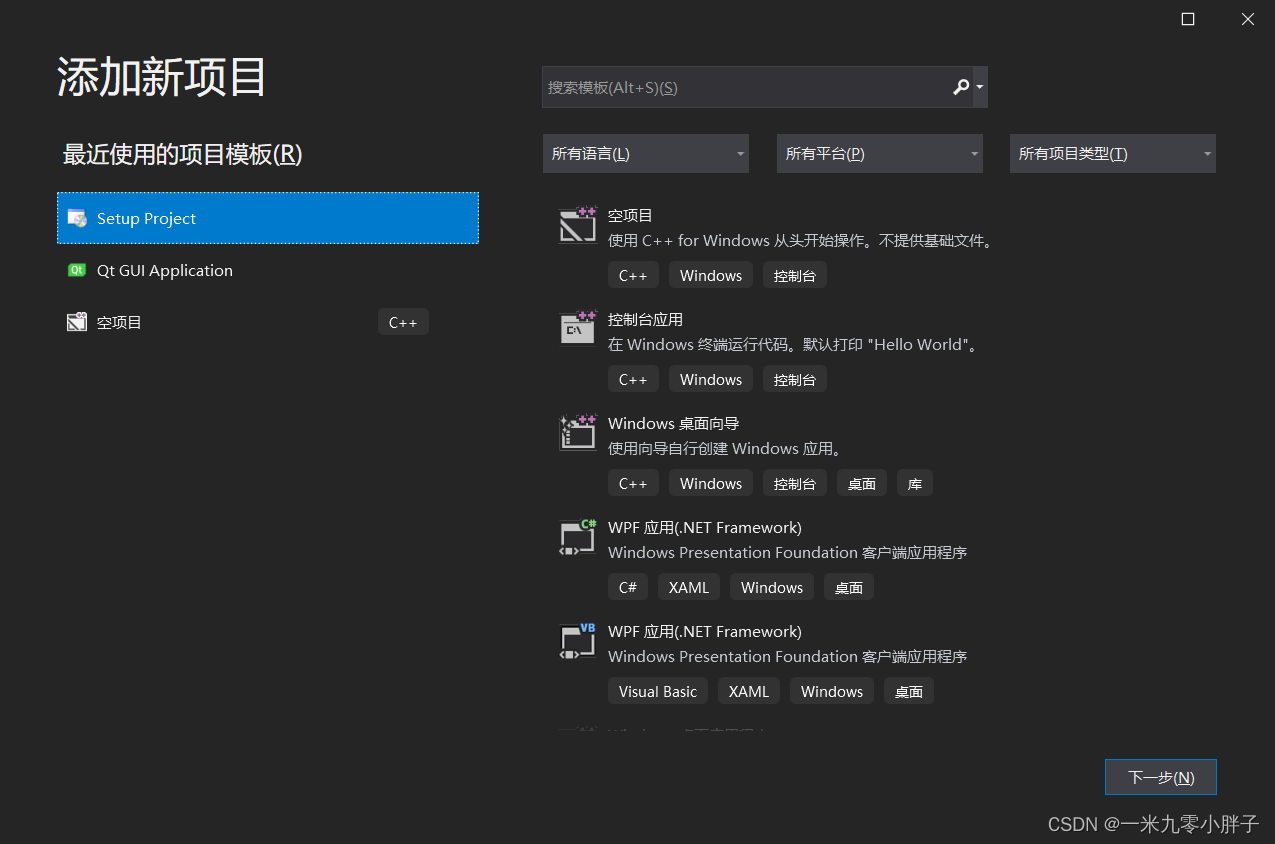Maximize the 添加新项目 dialog window
1275x844 pixels.
pyautogui.click(x=1188, y=19)
